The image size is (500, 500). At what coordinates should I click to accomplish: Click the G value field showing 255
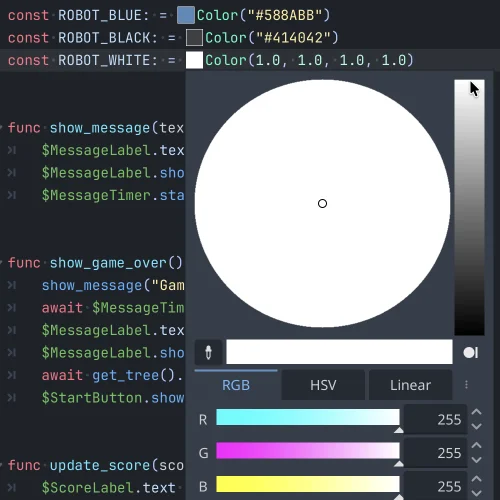point(435,453)
